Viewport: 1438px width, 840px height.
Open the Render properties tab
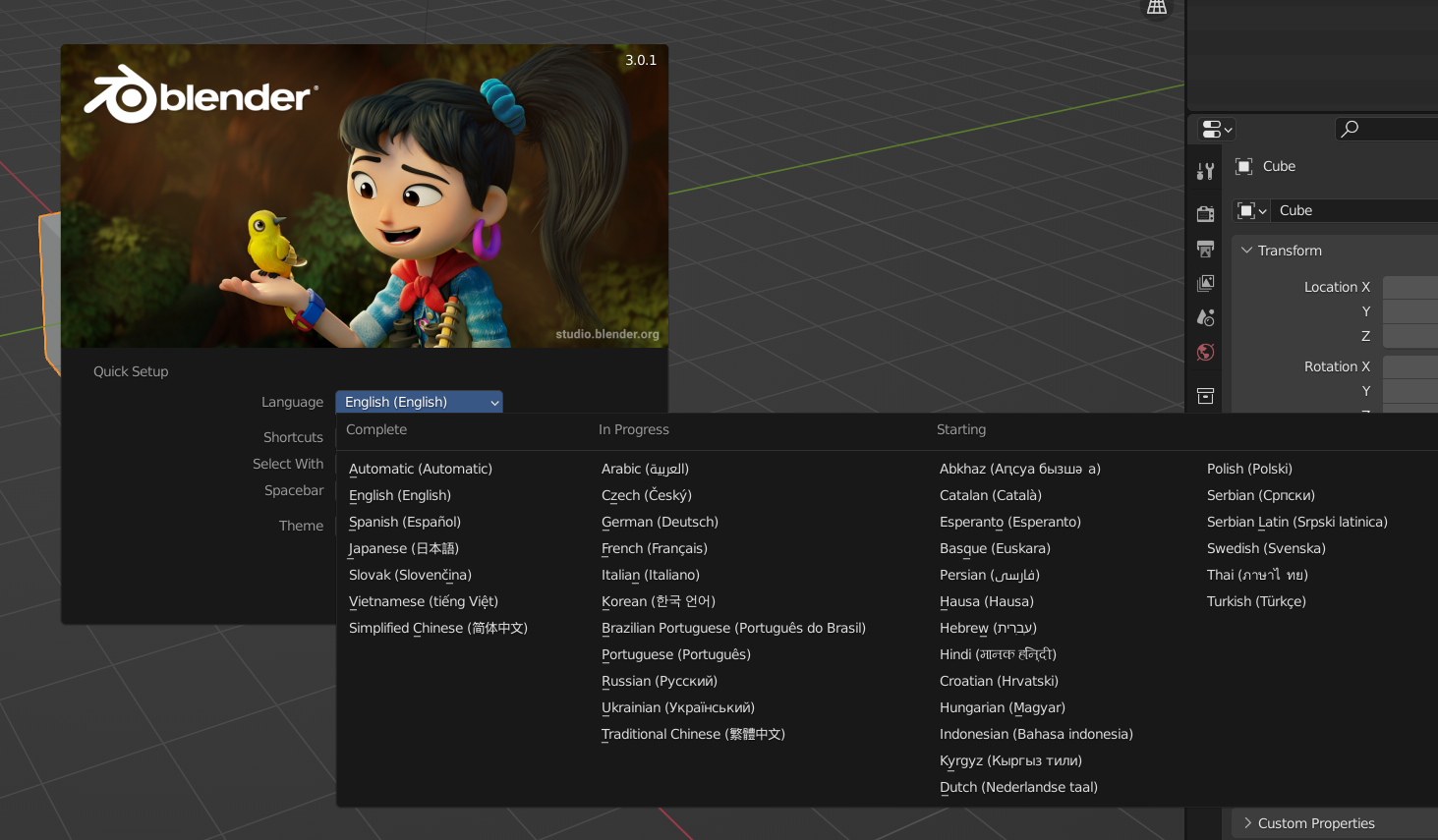pos(1205,213)
